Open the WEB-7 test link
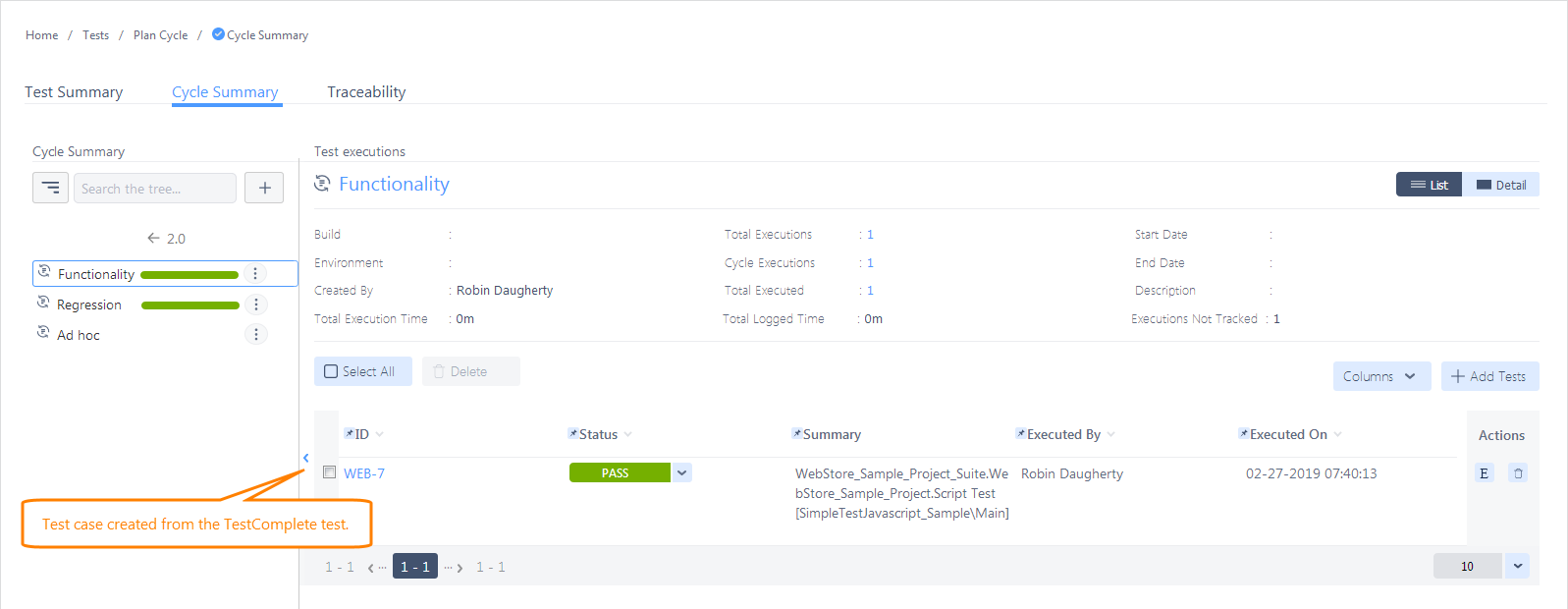This screenshot has width=1568, height=609. click(364, 473)
